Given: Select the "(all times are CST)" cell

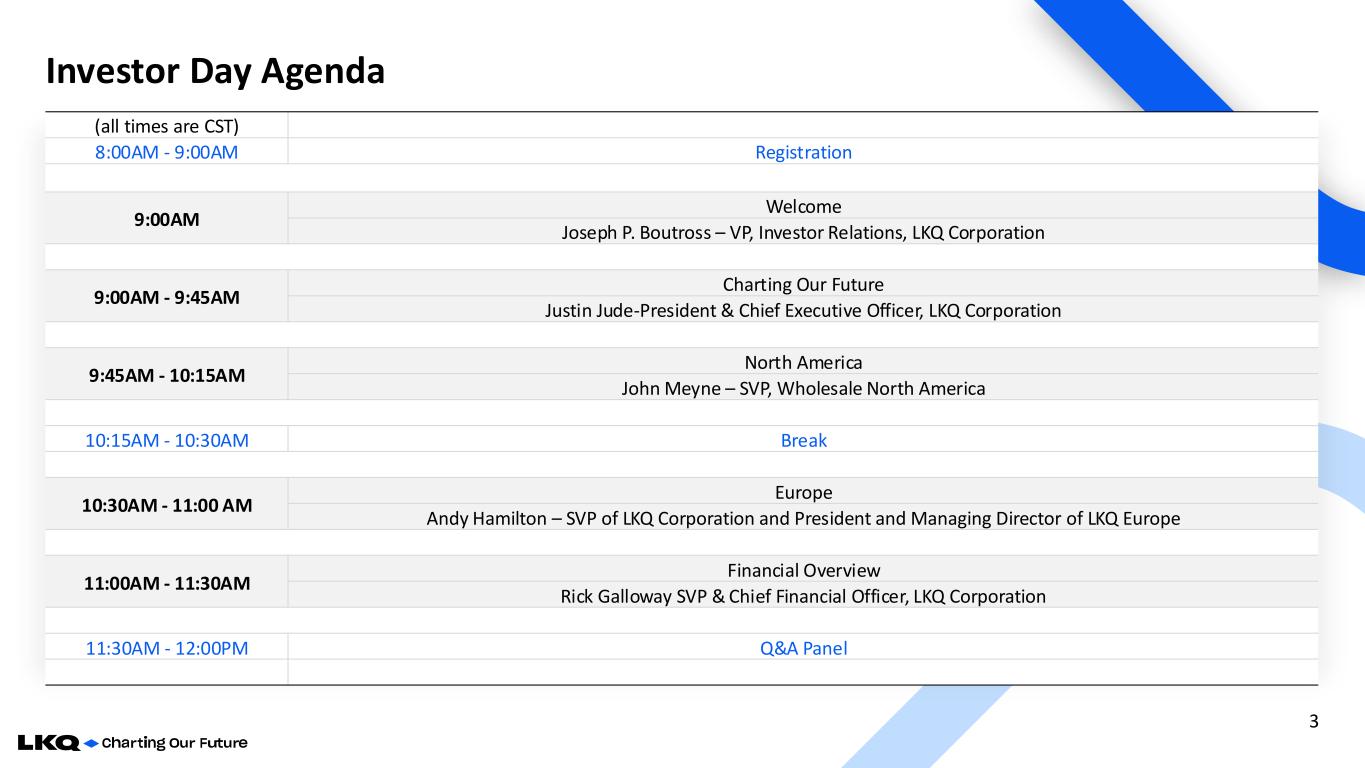Looking at the screenshot, I should pyautogui.click(x=166, y=125).
